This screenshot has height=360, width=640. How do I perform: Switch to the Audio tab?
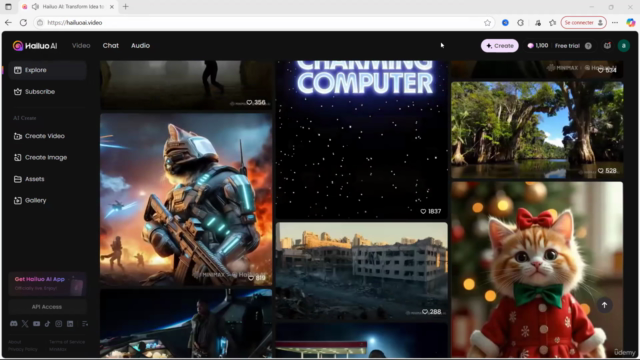point(140,46)
